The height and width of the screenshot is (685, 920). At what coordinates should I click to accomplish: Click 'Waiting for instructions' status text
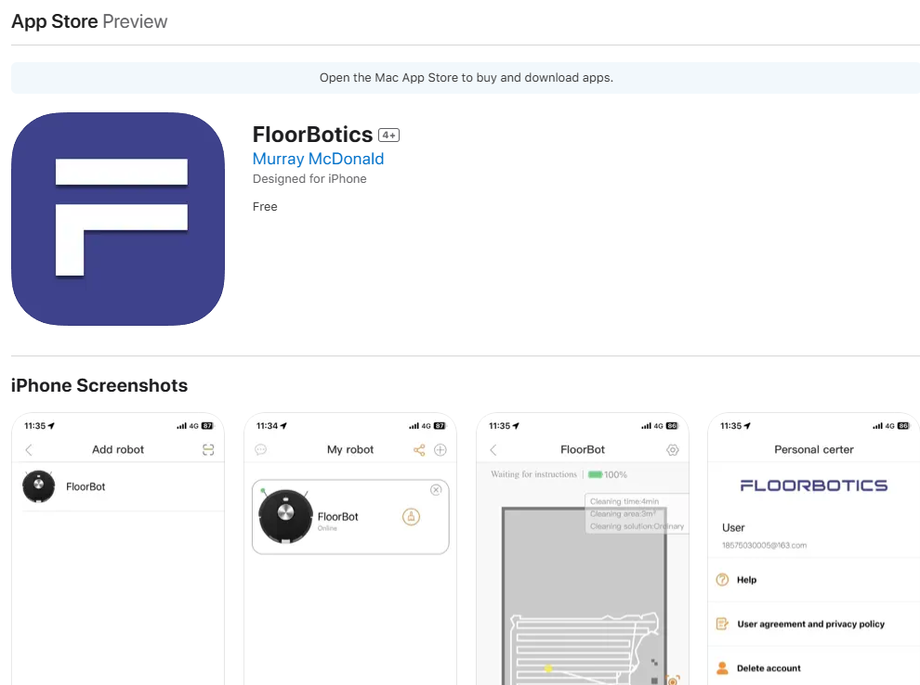click(534, 474)
